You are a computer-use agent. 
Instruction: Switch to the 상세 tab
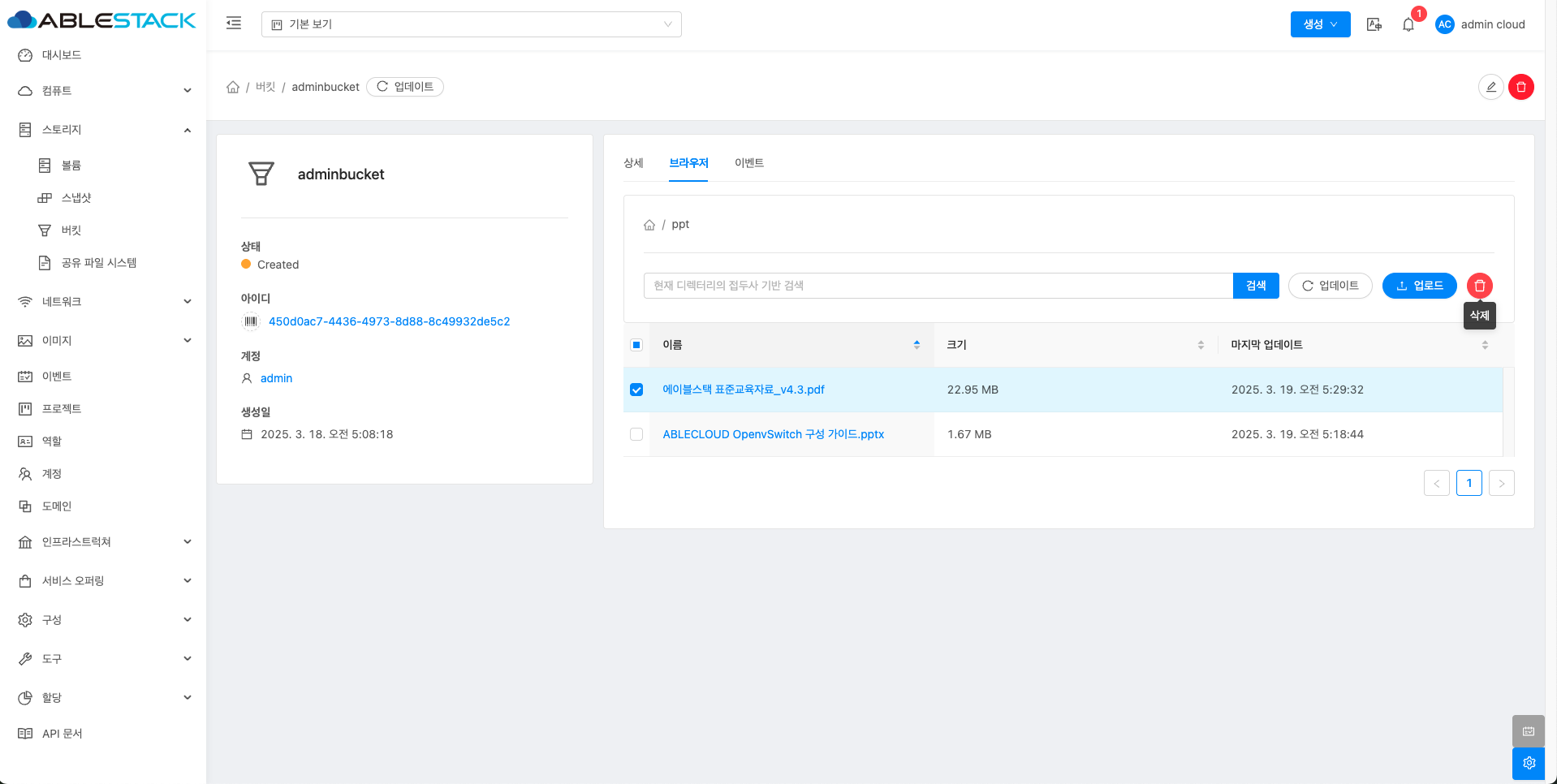[633, 163]
